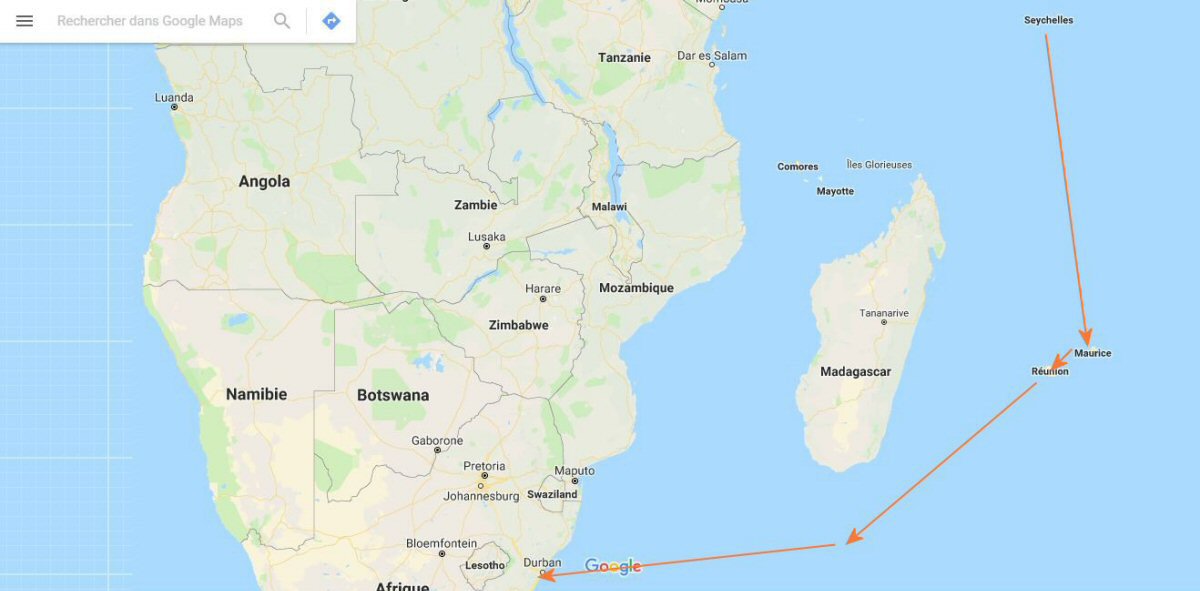This screenshot has height=591, width=1200.
Task: Click the Madagascar country label
Action: (855, 372)
